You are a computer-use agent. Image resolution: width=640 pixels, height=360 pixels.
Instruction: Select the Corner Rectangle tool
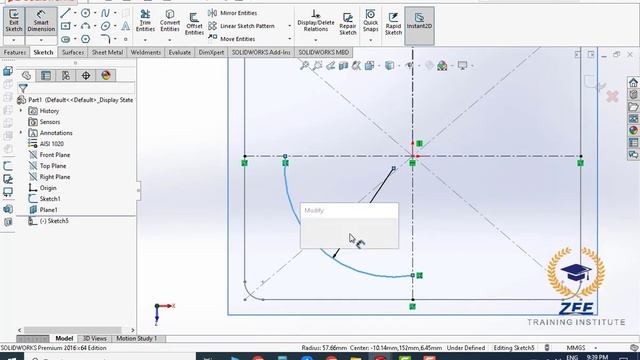pyautogui.click(x=65, y=26)
